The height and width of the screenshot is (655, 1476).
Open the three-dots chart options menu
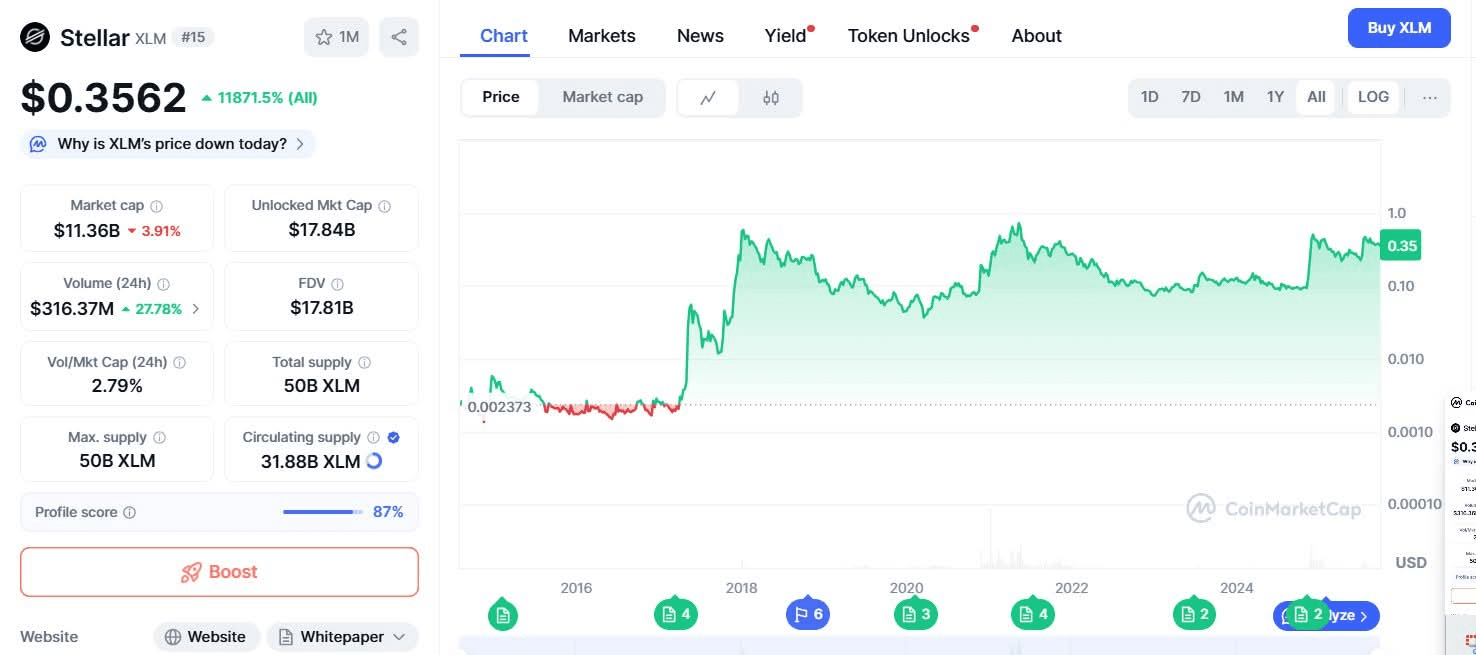[x=1430, y=98]
